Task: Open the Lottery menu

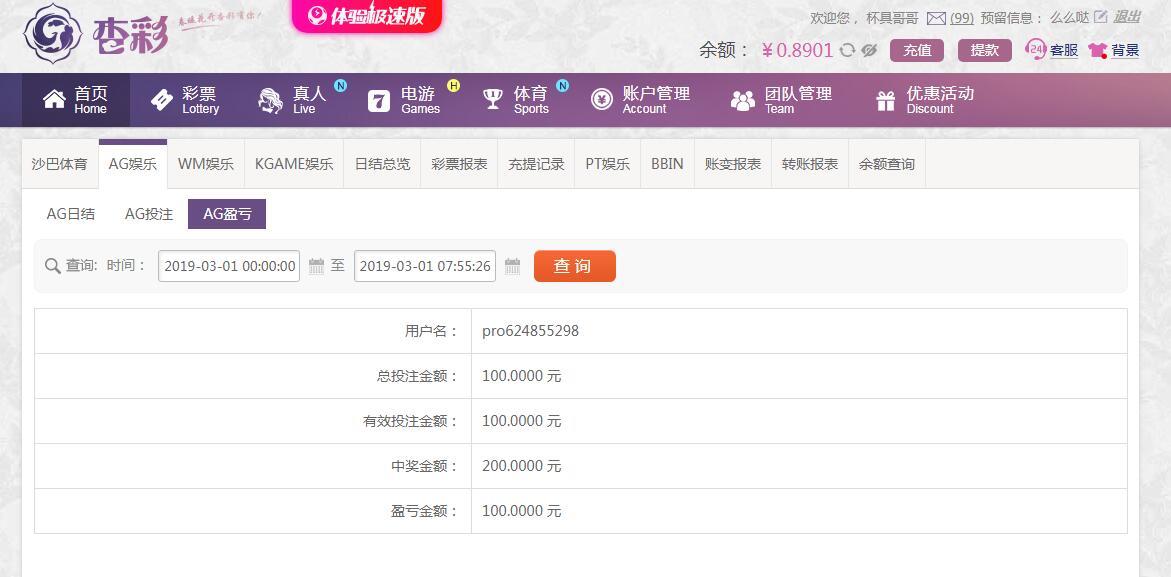Action: (x=184, y=100)
